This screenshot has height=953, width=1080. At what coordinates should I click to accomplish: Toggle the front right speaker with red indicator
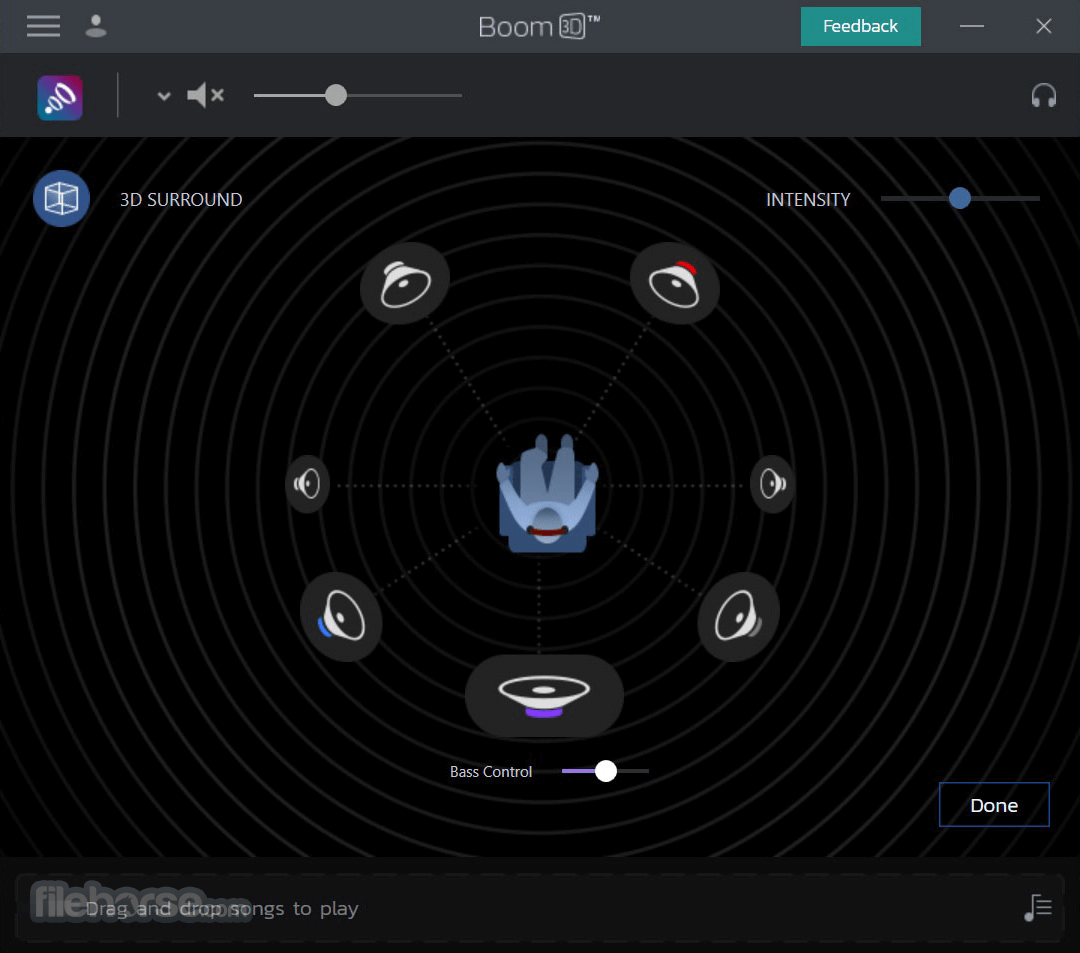(x=674, y=283)
